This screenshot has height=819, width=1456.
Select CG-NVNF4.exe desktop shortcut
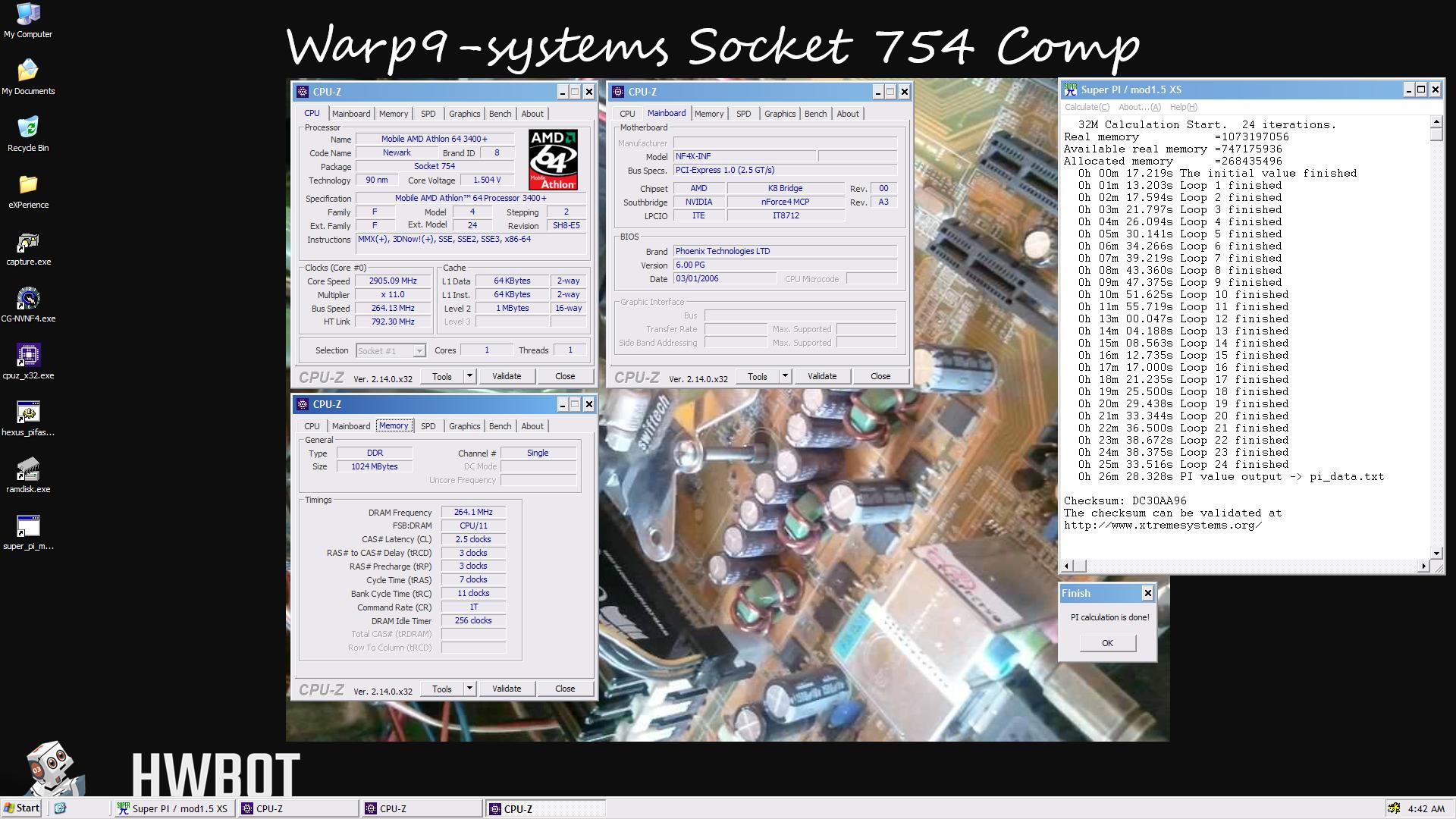pyautogui.click(x=28, y=306)
